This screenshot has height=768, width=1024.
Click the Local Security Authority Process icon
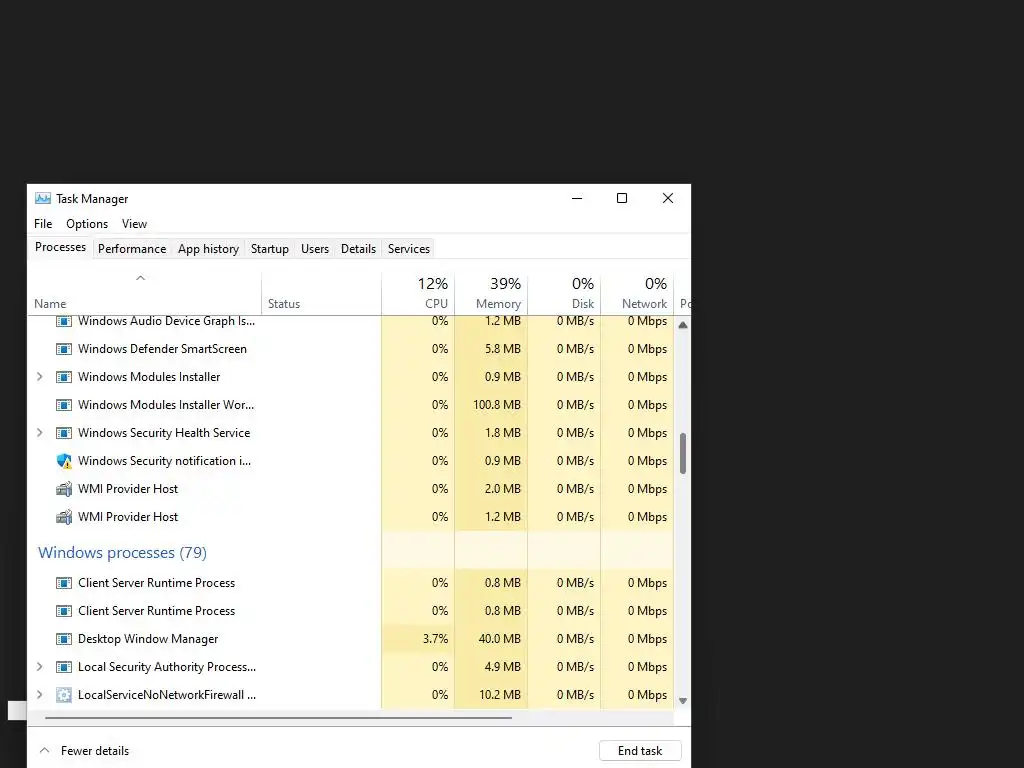click(x=63, y=667)
